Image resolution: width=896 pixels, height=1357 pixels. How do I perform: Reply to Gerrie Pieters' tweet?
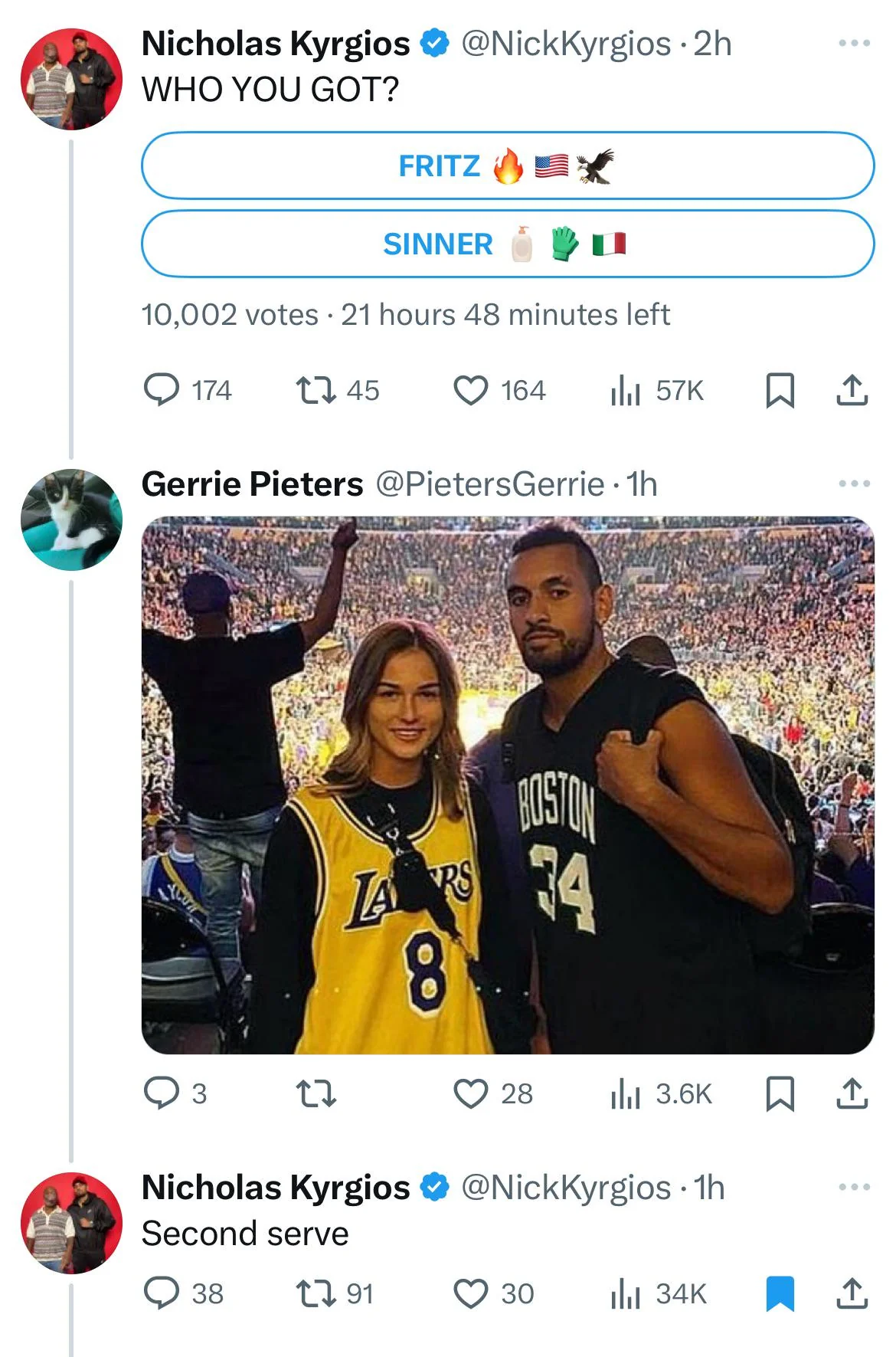(x=175, y=1093)
